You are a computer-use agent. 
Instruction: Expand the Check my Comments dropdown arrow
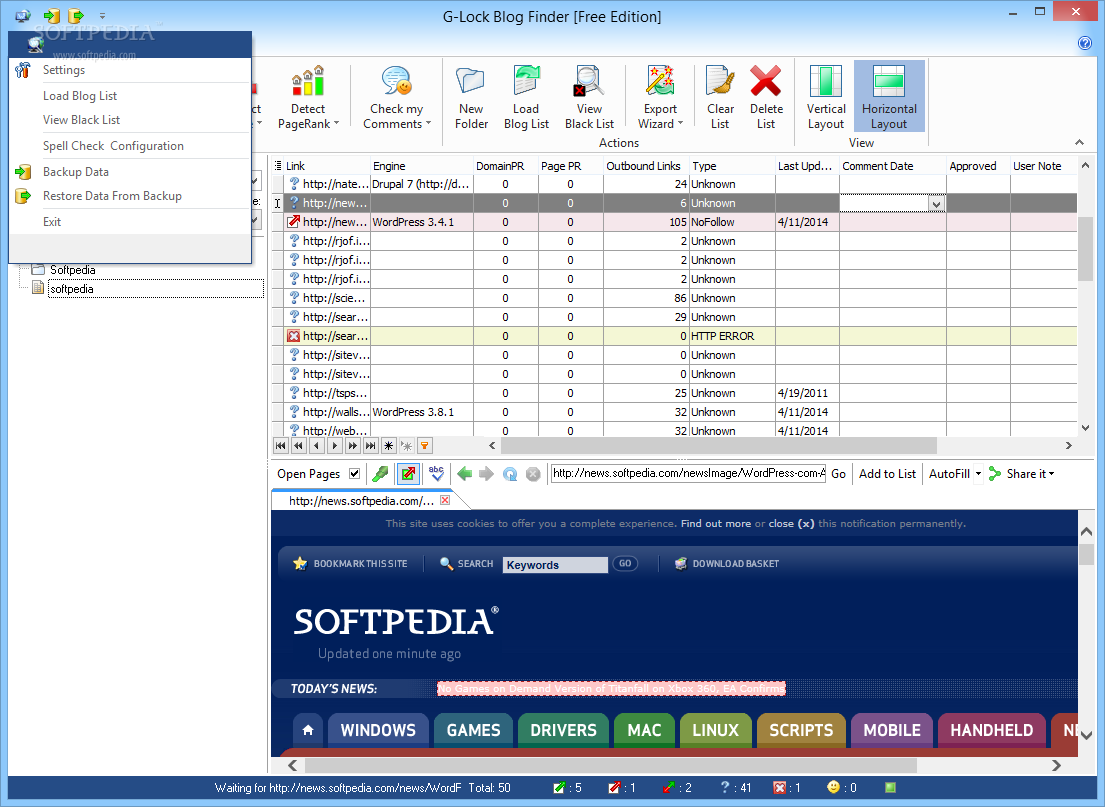click(x=428, y=123)
